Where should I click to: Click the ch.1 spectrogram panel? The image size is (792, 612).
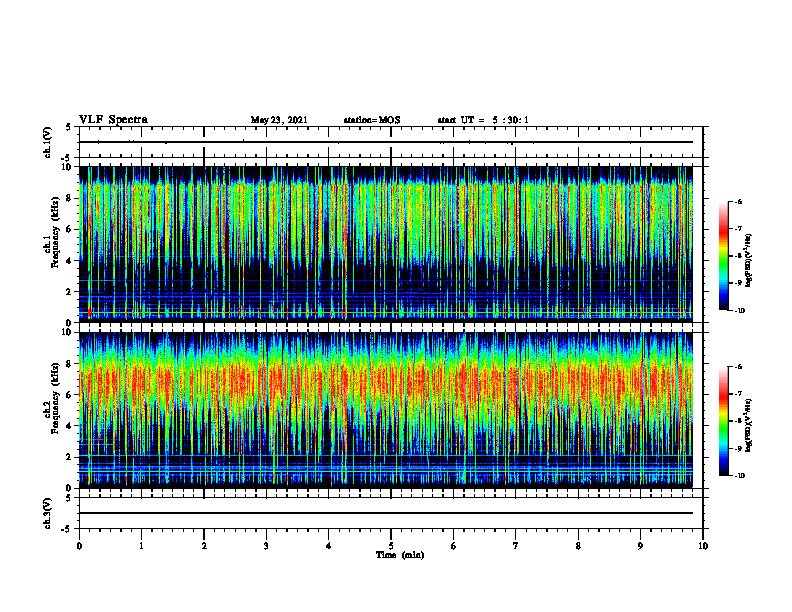pyautogui.click(x=386, y=244)
